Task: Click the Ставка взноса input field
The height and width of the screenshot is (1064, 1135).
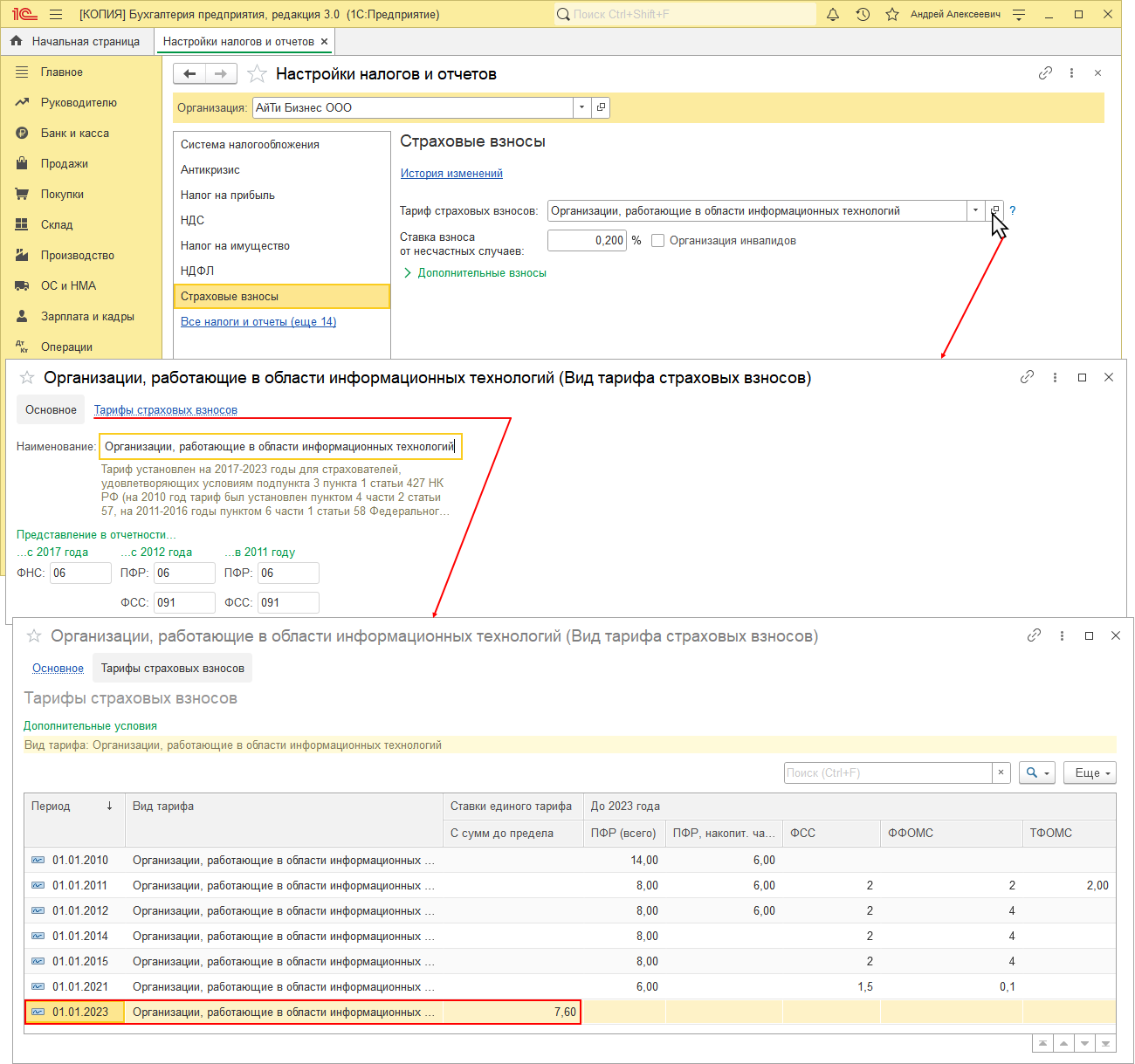Action: pos(587,240)
